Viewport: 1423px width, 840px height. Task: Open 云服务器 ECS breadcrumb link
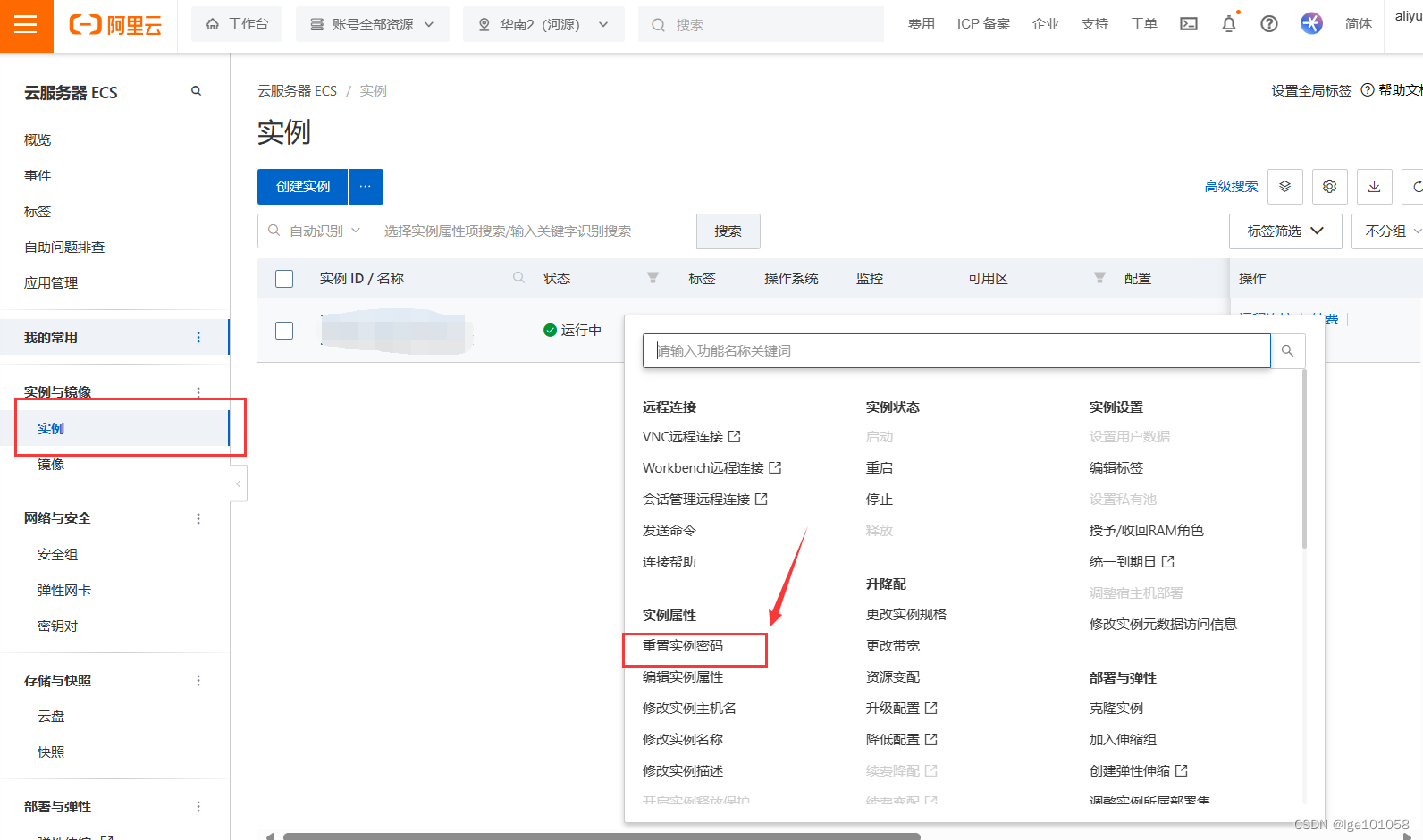point(298,91)
